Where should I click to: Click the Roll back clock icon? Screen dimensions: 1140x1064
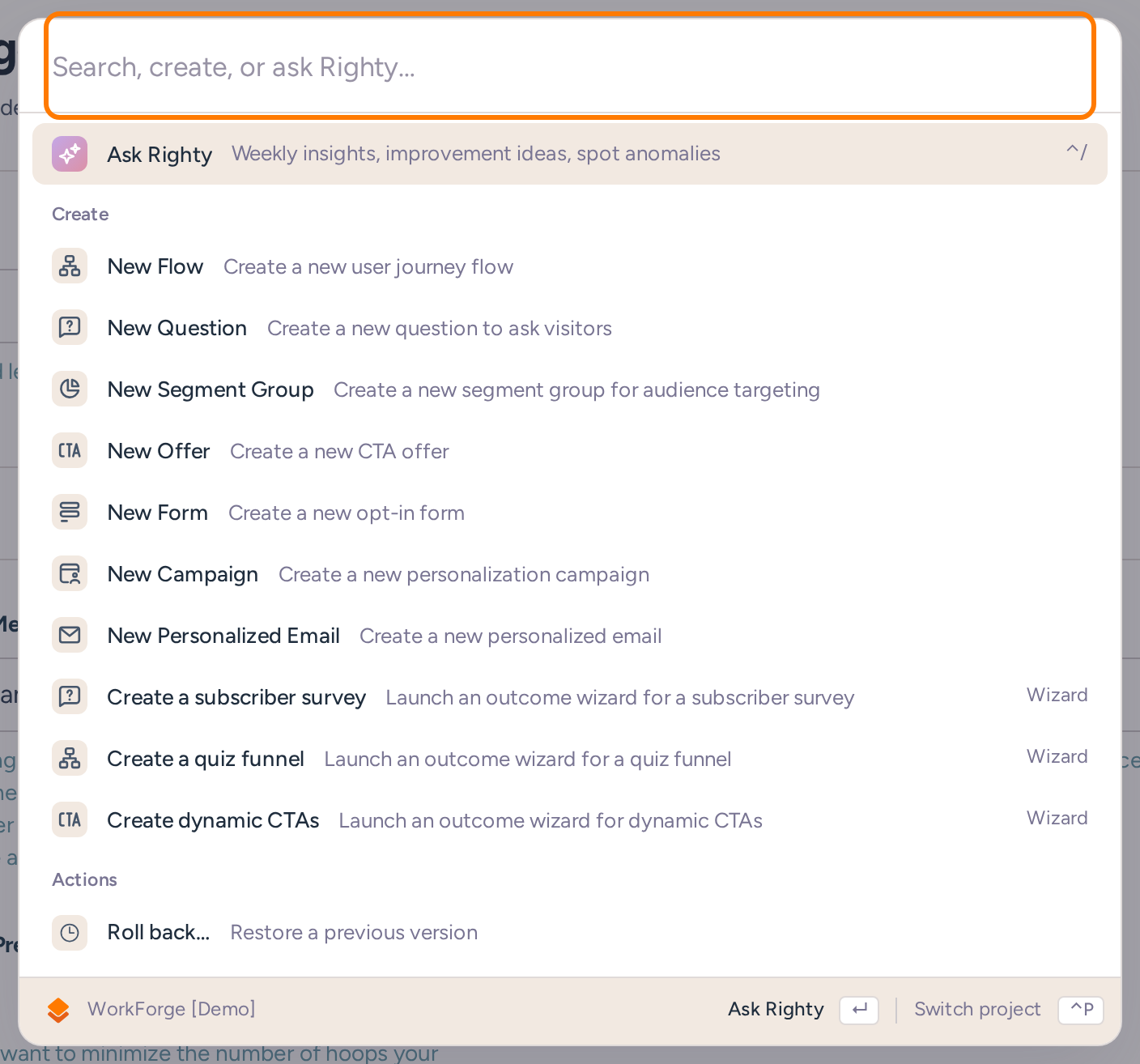point(70,933)
